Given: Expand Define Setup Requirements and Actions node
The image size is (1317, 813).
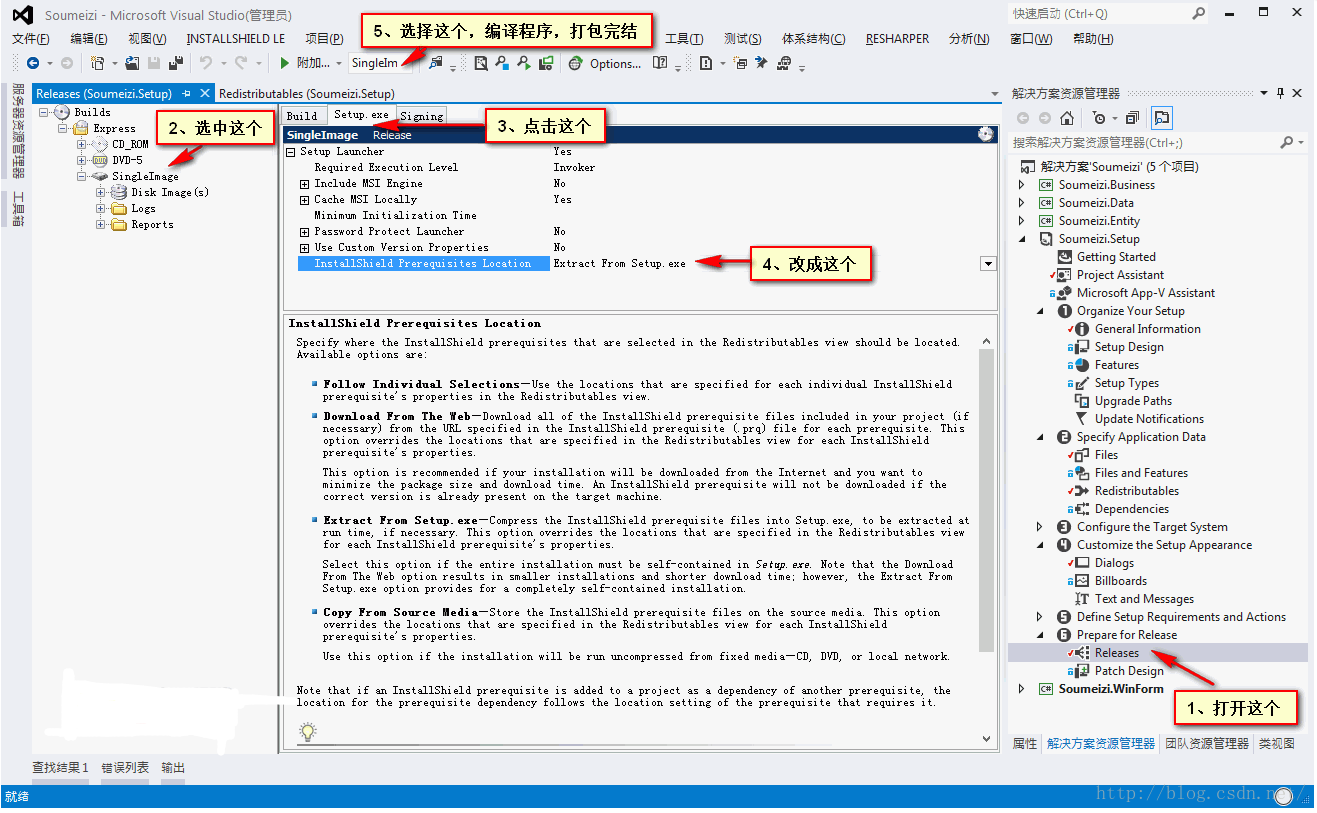Looking at the screenshot, I should (1039, 617).
